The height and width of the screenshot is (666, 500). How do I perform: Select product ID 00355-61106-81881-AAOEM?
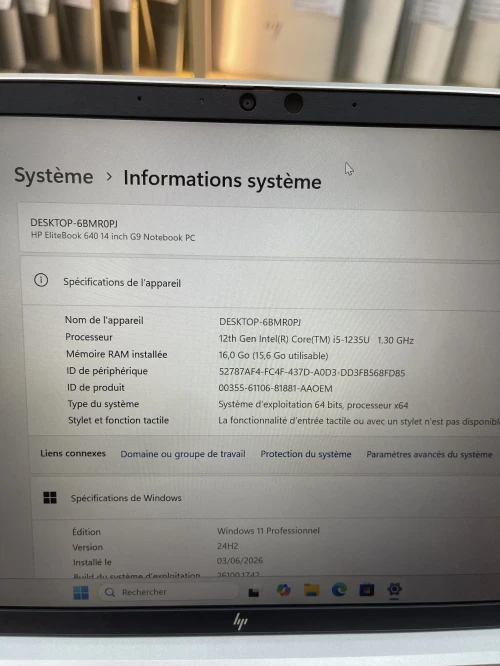click(275, 388)
